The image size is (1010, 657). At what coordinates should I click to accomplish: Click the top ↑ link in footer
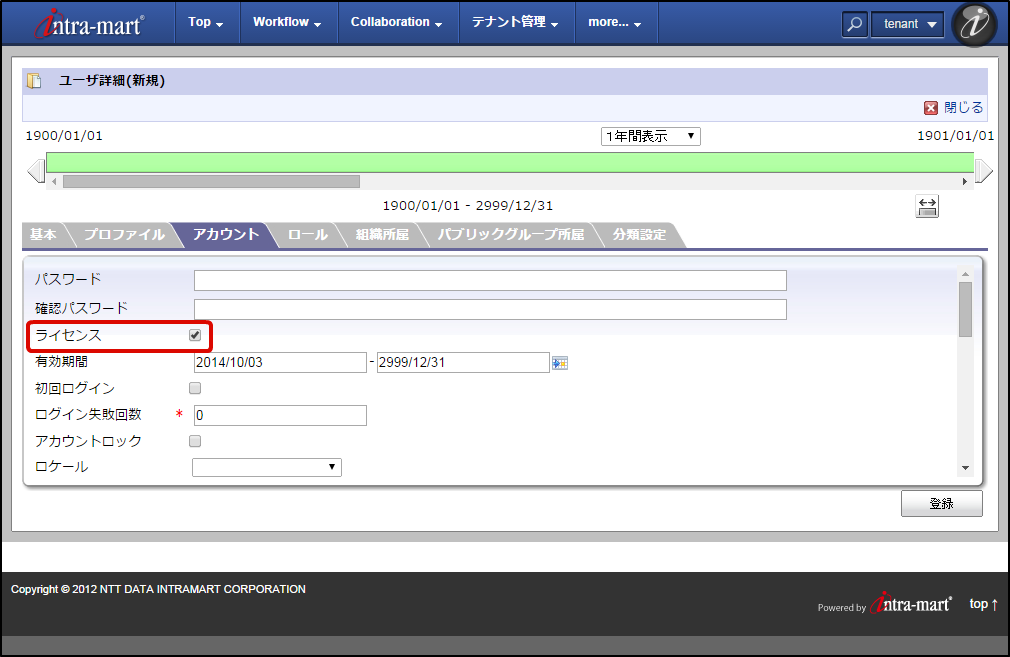[984, 604]
